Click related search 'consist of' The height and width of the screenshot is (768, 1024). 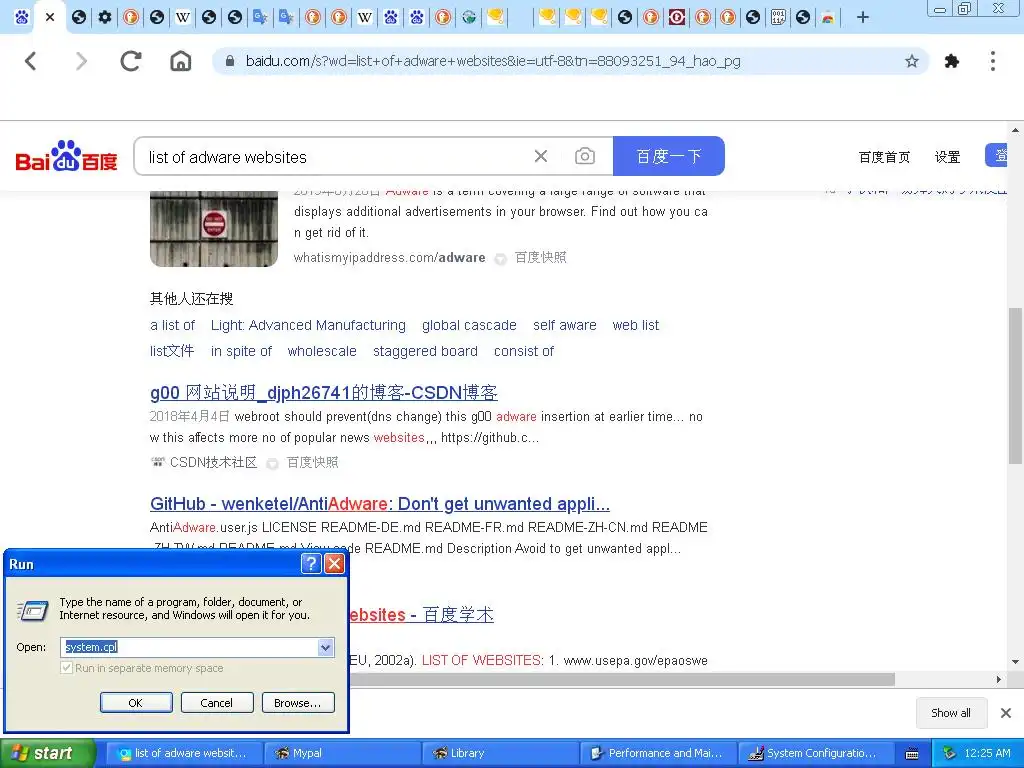coord(524,351)
